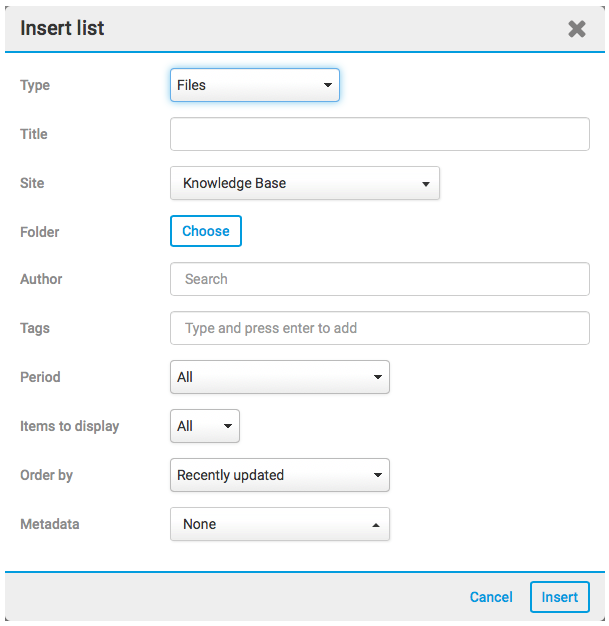Screen dimensions: 609x626
Task: Click the Title text field
Action: [x=380, y=134]
